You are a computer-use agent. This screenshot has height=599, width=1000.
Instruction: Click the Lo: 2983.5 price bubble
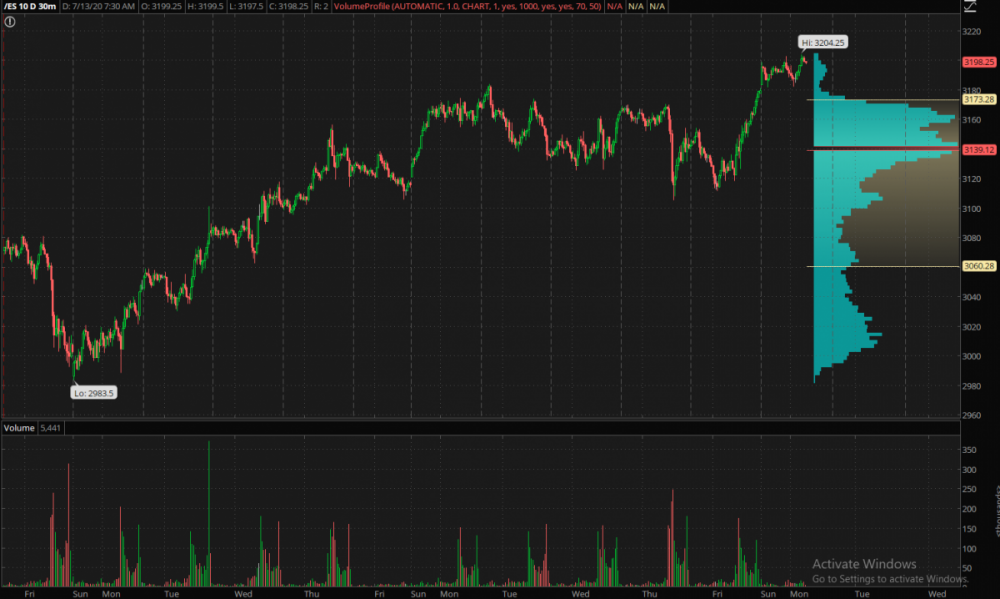(94, 393)
